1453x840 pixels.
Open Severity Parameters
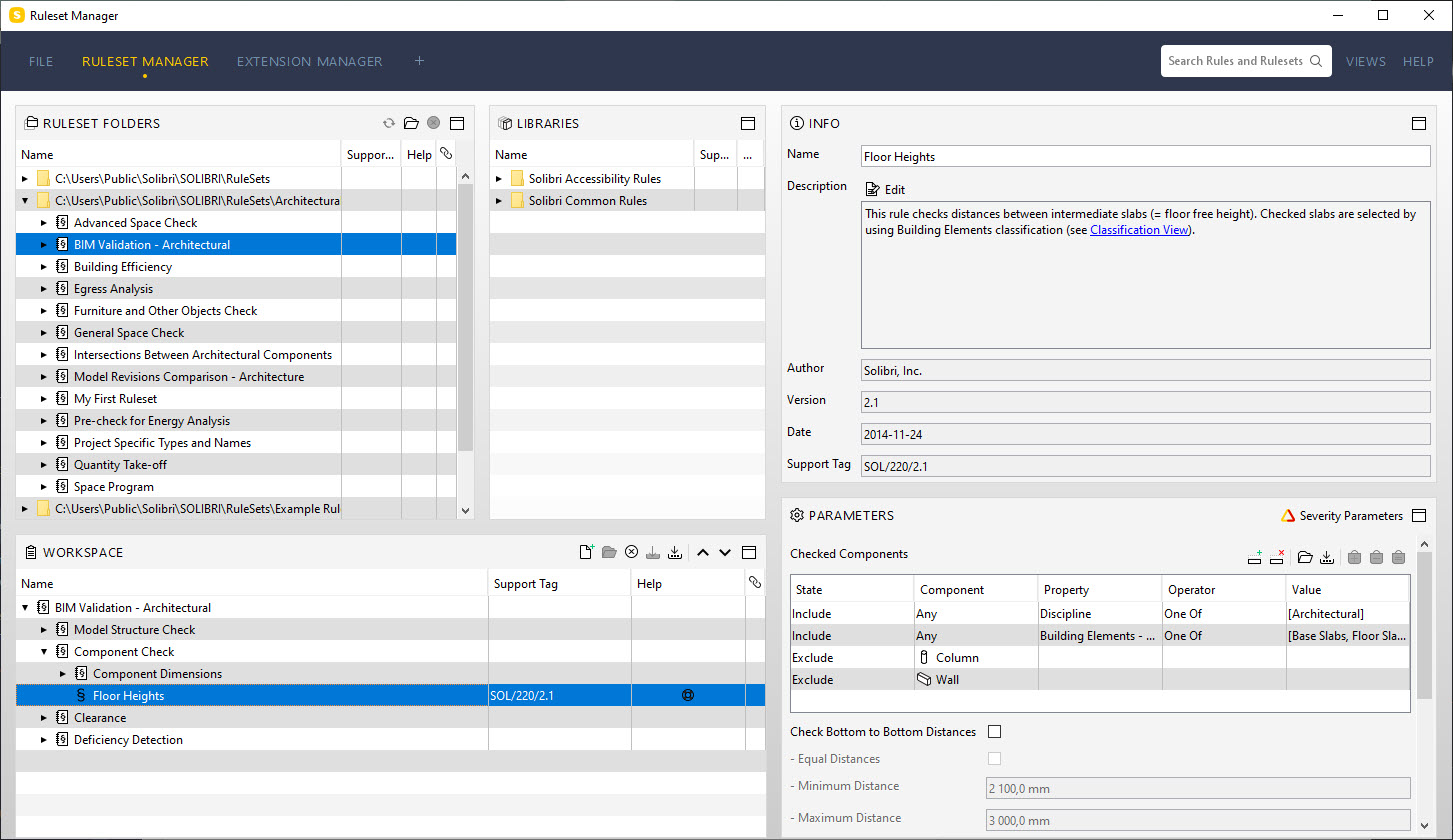1342,516
